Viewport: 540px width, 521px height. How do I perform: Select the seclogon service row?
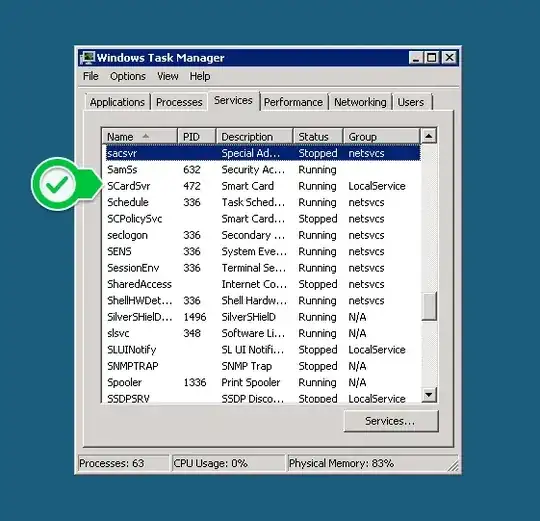(x=263, y=235)
